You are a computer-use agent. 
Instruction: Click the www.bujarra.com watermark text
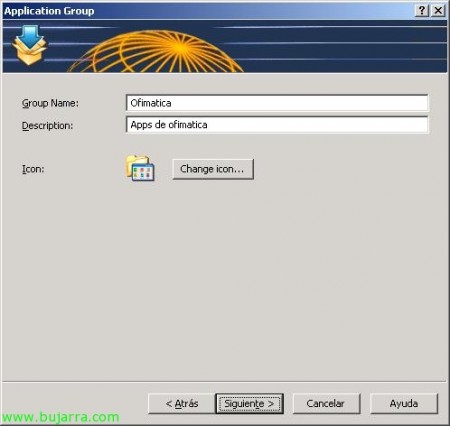click(x=61, y=417)
